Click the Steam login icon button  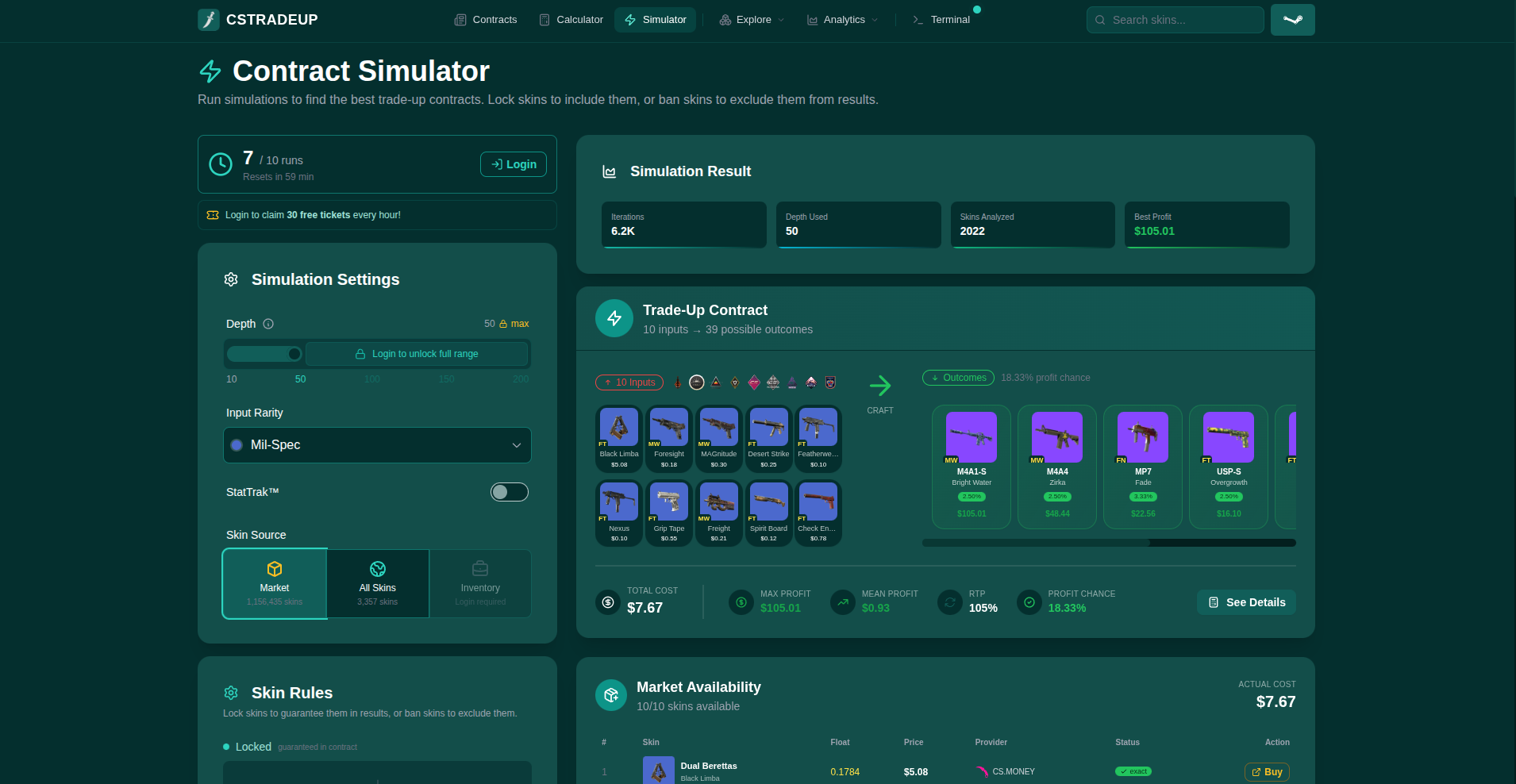point(1292,20)
